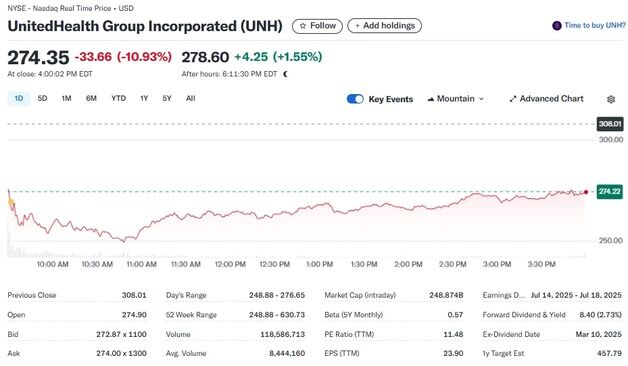Viewport: 628px width, 366px height.
Task: Click the star icon in Follow button
Action: pyautogui.click(x=303, y=26)
